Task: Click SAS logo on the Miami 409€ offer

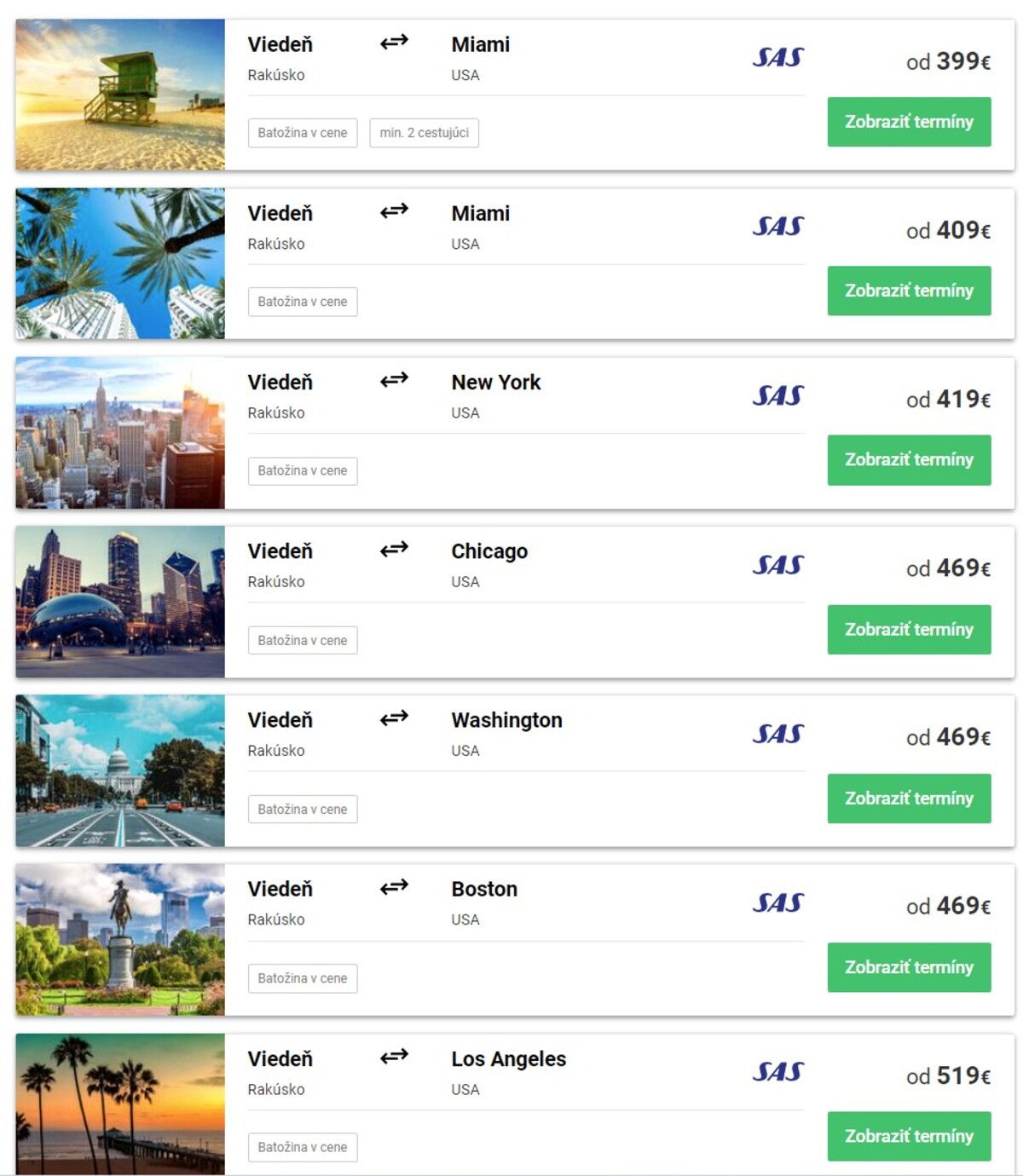Action: 777,226
